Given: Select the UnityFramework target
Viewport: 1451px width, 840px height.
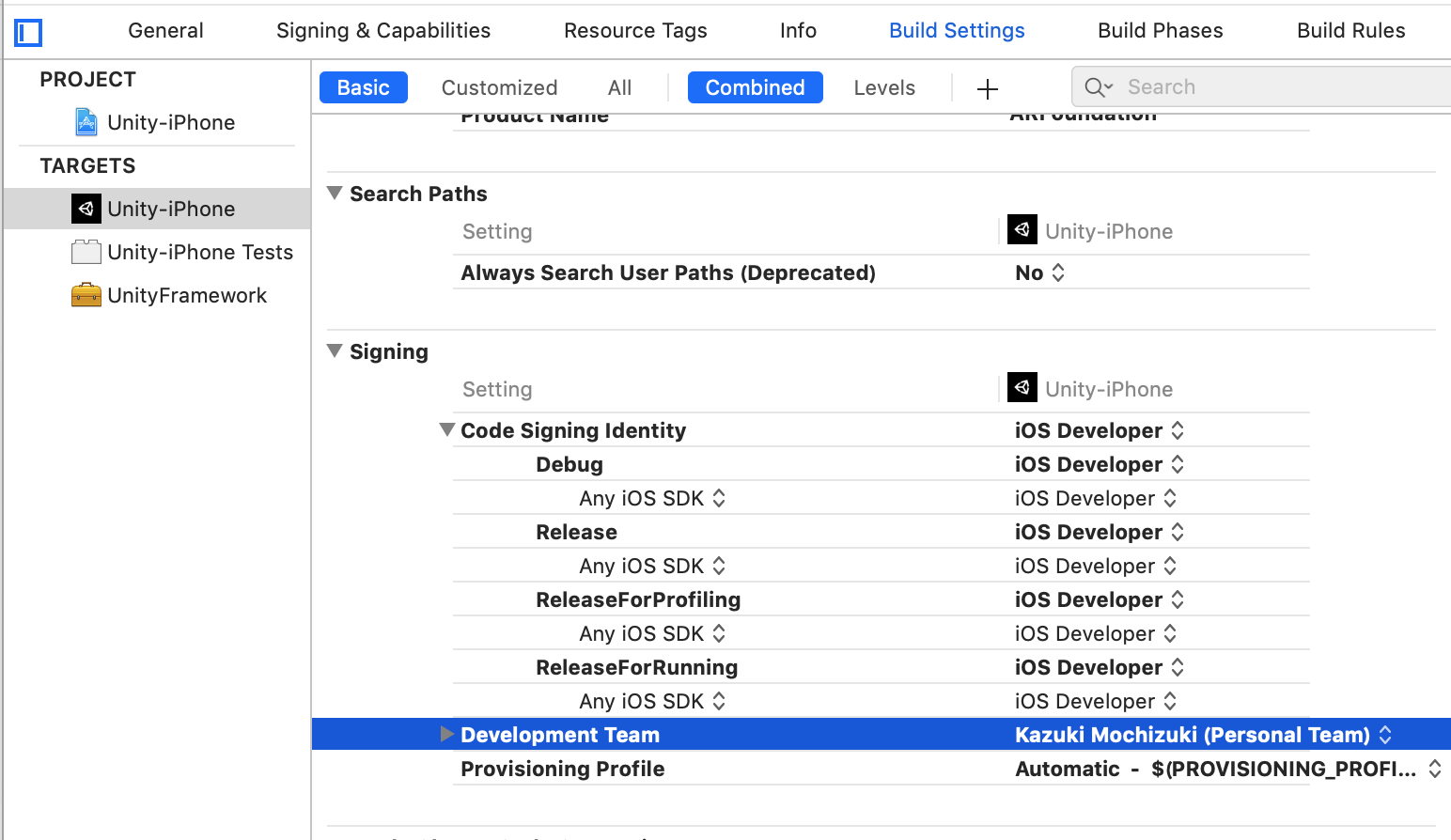Looking at the screenshot, I should [x=187, y=295].
